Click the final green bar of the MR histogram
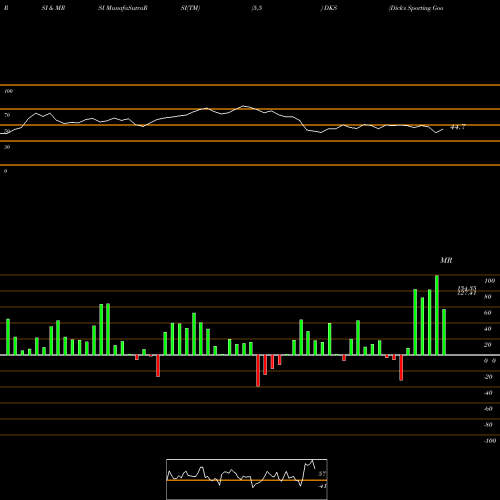 click(x=444, y=332)
